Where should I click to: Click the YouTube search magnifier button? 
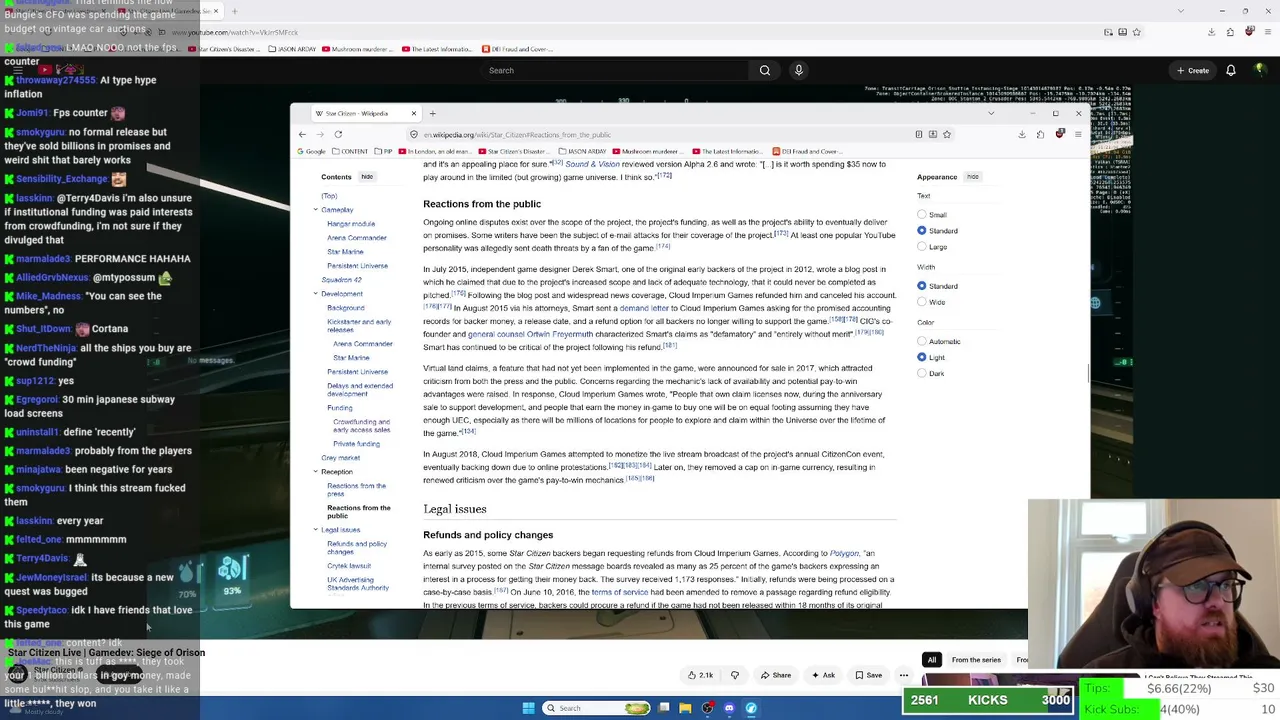click(764, 70)
